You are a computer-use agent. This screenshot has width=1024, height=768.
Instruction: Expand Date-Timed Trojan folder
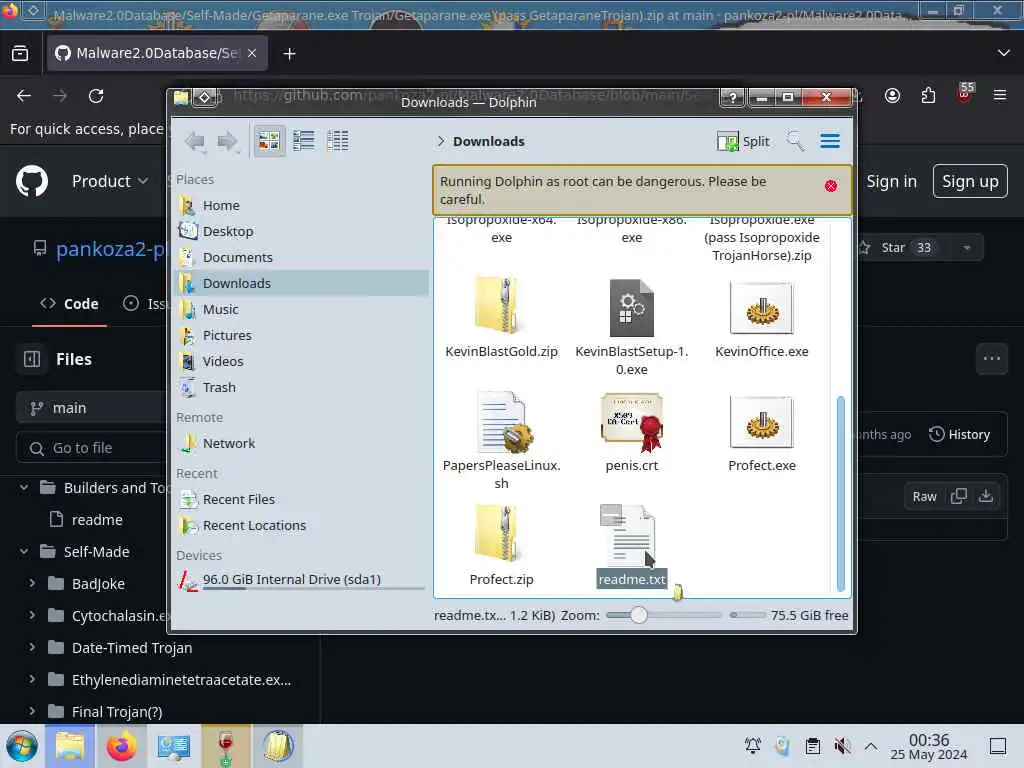click(x=32, y=647)
